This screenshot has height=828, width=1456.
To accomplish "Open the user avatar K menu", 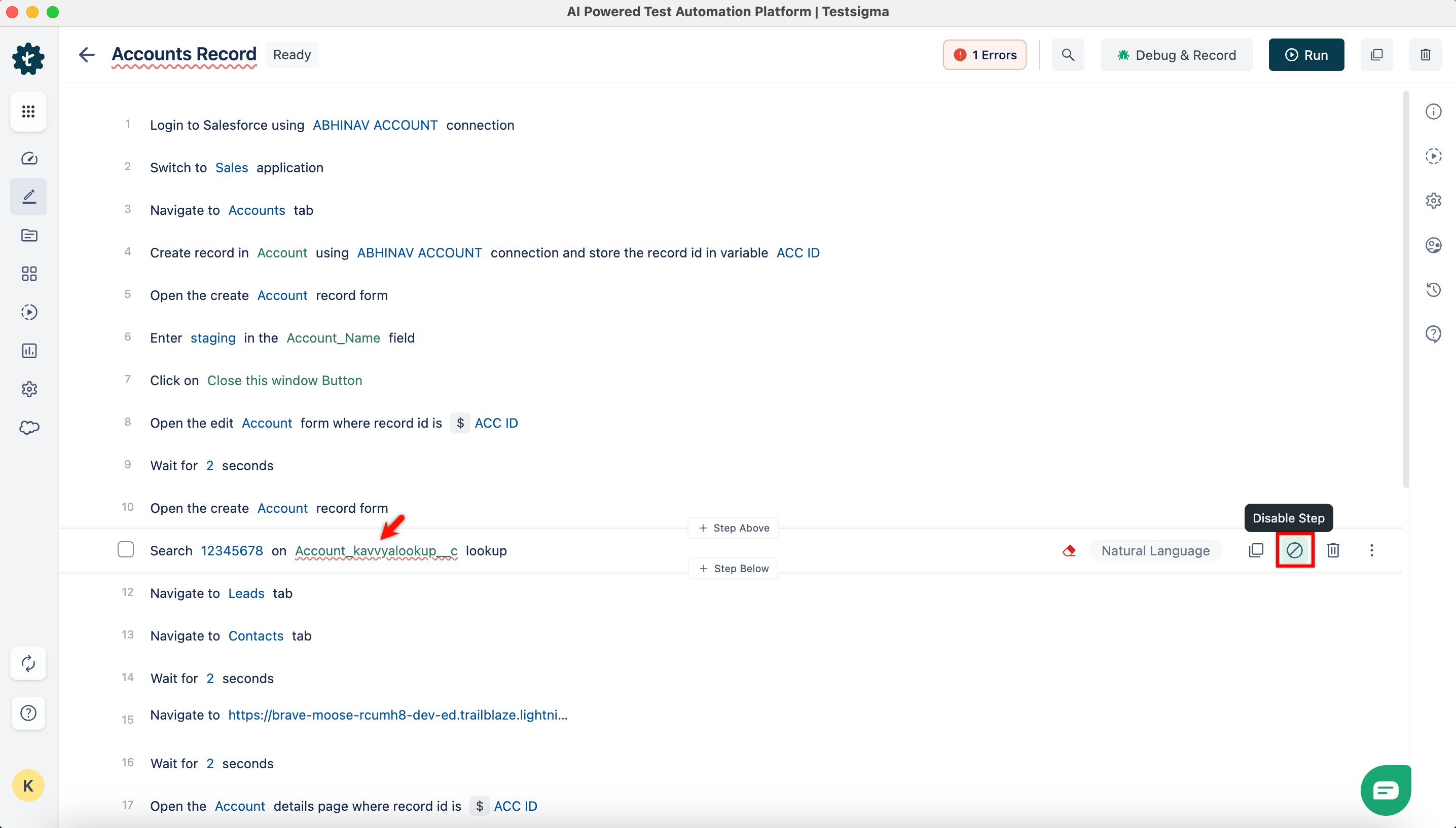I will click(28, 785).
